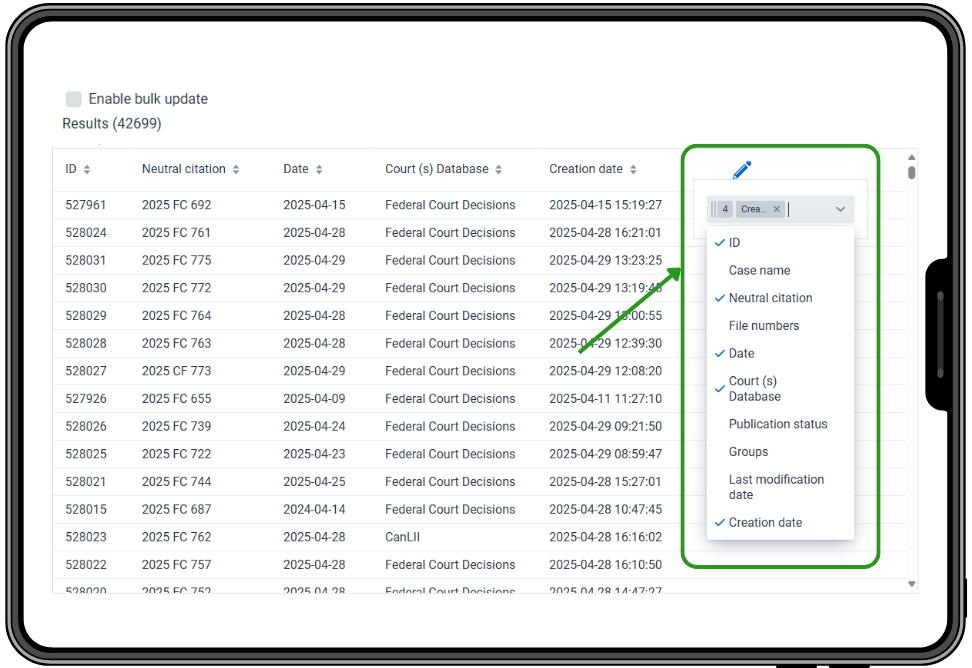
Task: Uncheck ID column option
Action: [734, 243]
